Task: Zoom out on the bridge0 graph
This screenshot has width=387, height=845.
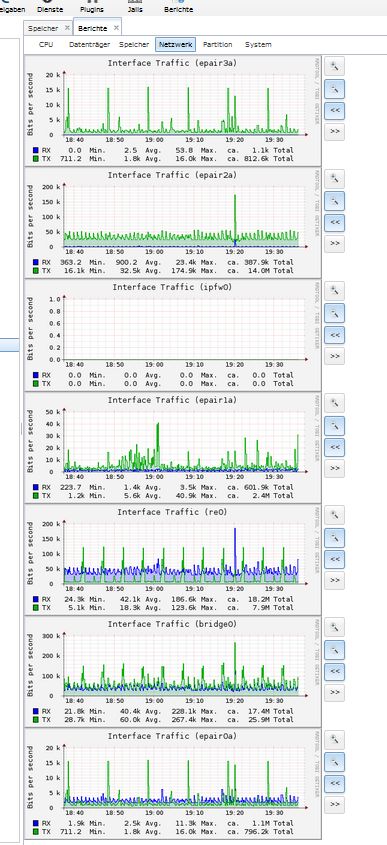Action: (334, 650)
